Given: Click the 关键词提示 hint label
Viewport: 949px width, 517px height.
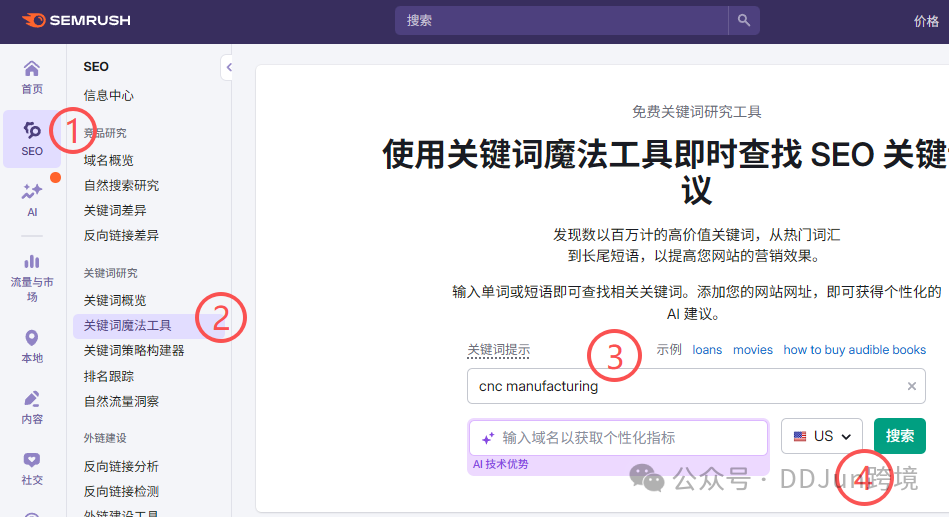Looking at the screenshot, I should 499,351.
